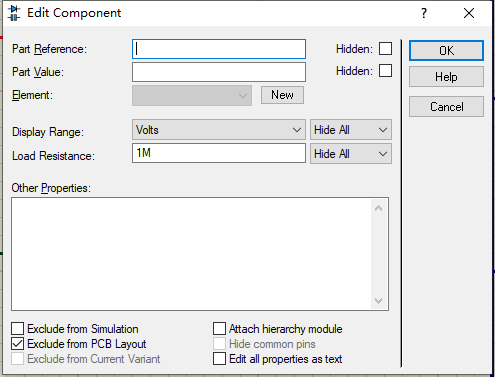This screenshot has width=495, height=377.
Task: Click the Cancel button
Action: (x=446, y=107)
